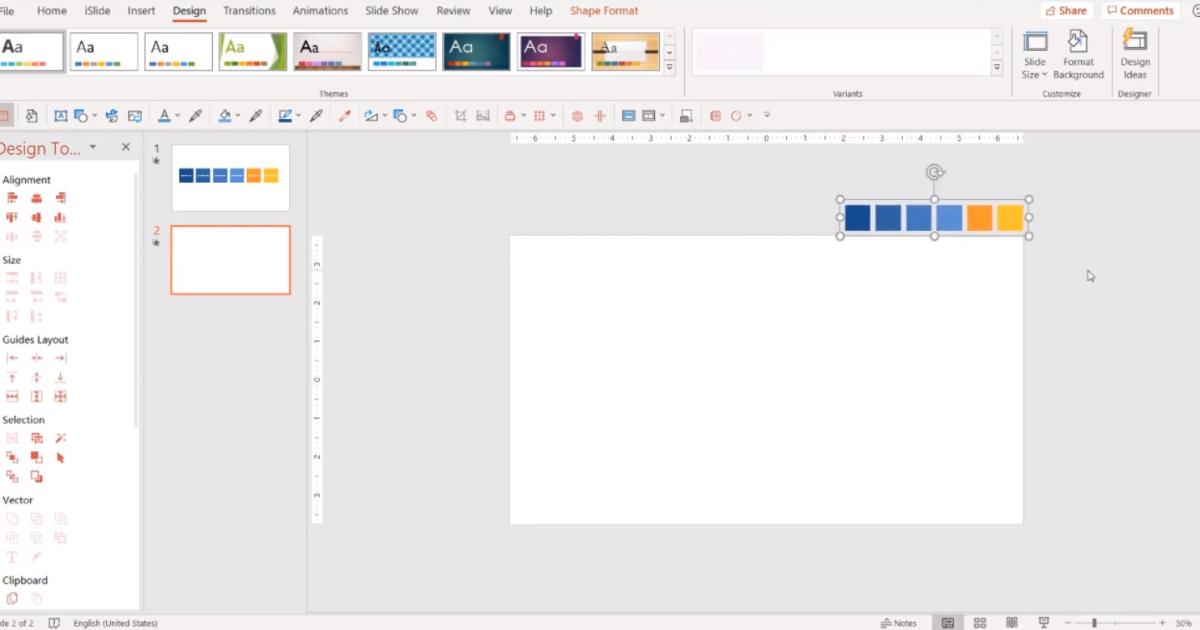Screen dimensions: 1200x630
Task: Click the Share button
Action: [x=1065, y=10]
